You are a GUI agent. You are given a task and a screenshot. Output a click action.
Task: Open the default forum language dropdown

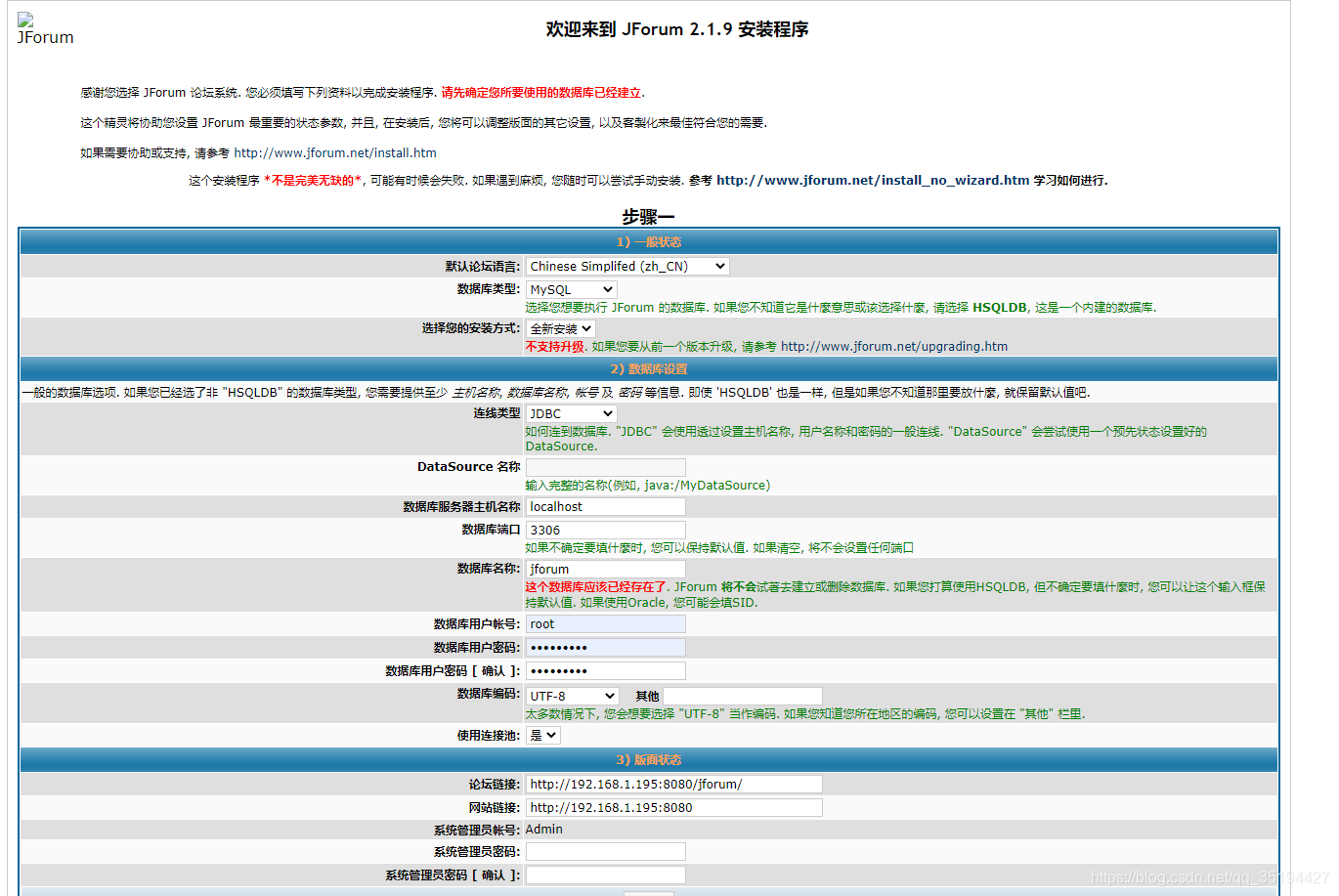click(627, 266)
